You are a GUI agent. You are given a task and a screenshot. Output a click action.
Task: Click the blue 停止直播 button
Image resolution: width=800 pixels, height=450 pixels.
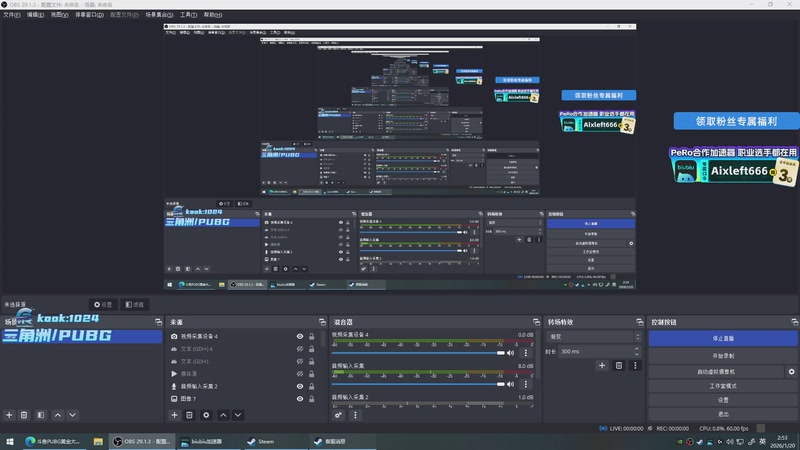coord(723,338)
